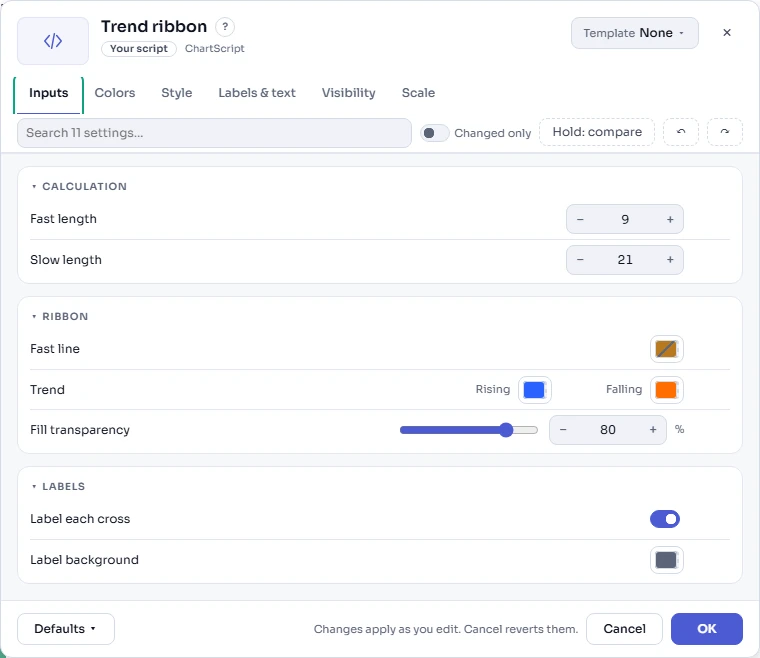Click the redo arrow button
The width and height of the screenshot is (760, 658).
[725, 132]
